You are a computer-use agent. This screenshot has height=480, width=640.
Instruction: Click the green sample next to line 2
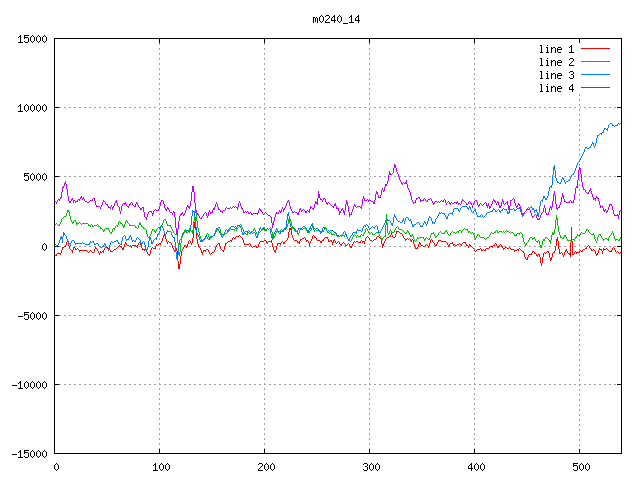pos(595,62)
